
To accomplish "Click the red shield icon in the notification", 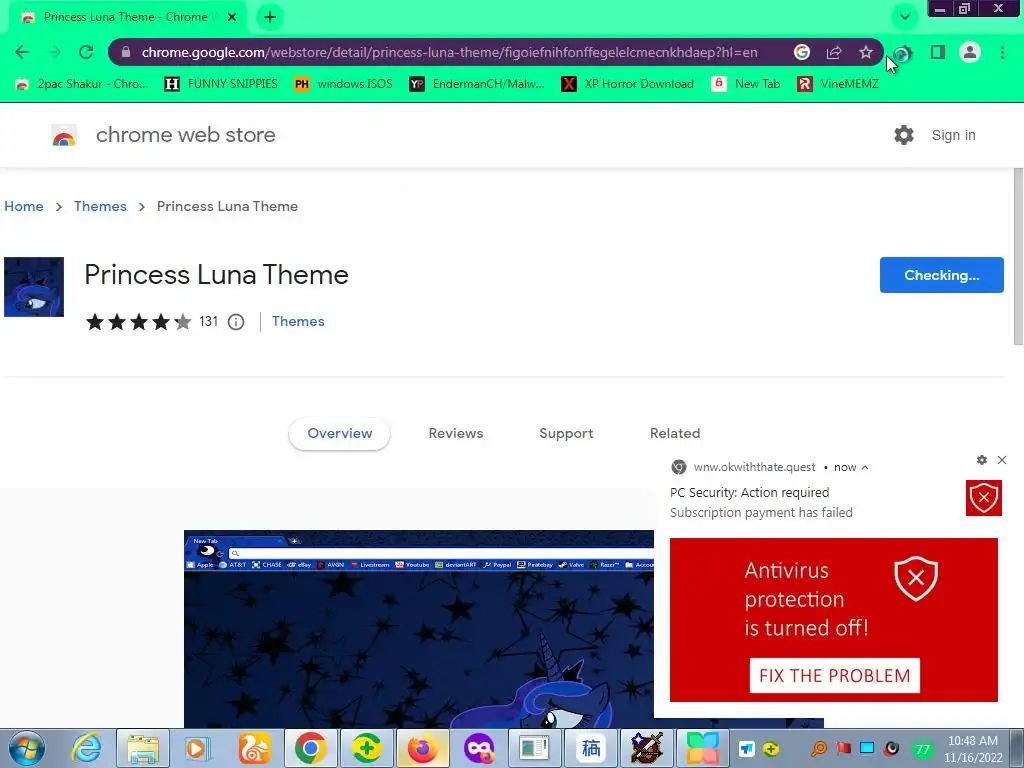I will [x=984, y=498].
